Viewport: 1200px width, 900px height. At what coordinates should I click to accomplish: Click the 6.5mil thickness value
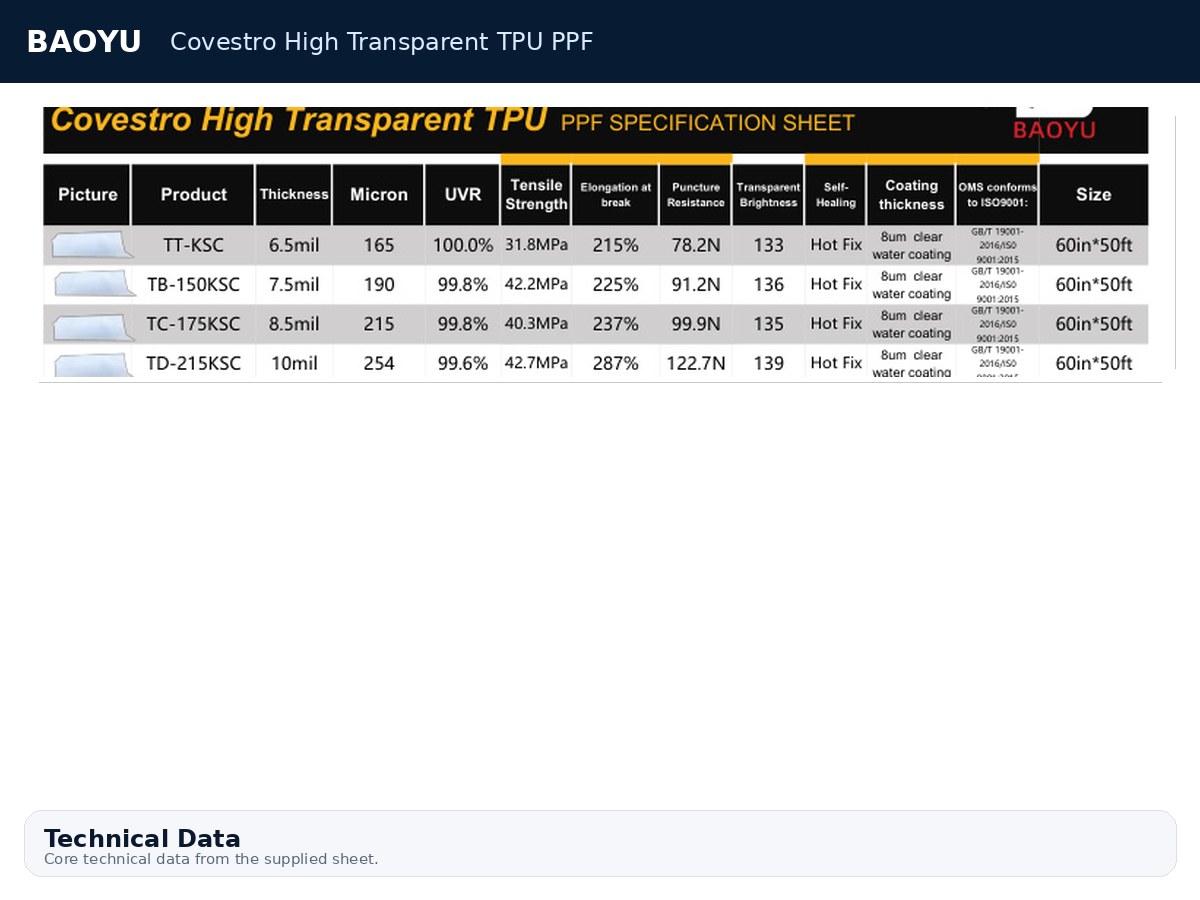coord(294,245)
